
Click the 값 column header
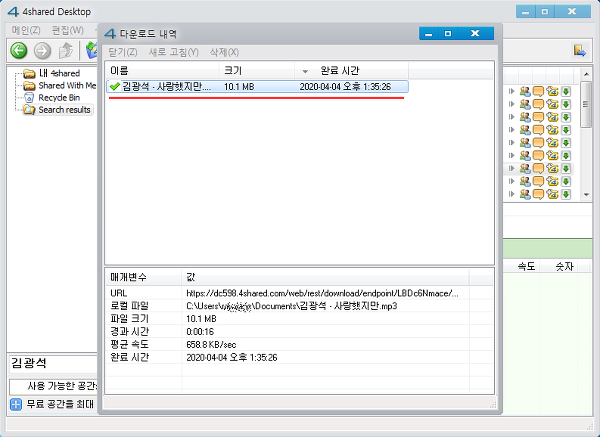coord(326,277)
